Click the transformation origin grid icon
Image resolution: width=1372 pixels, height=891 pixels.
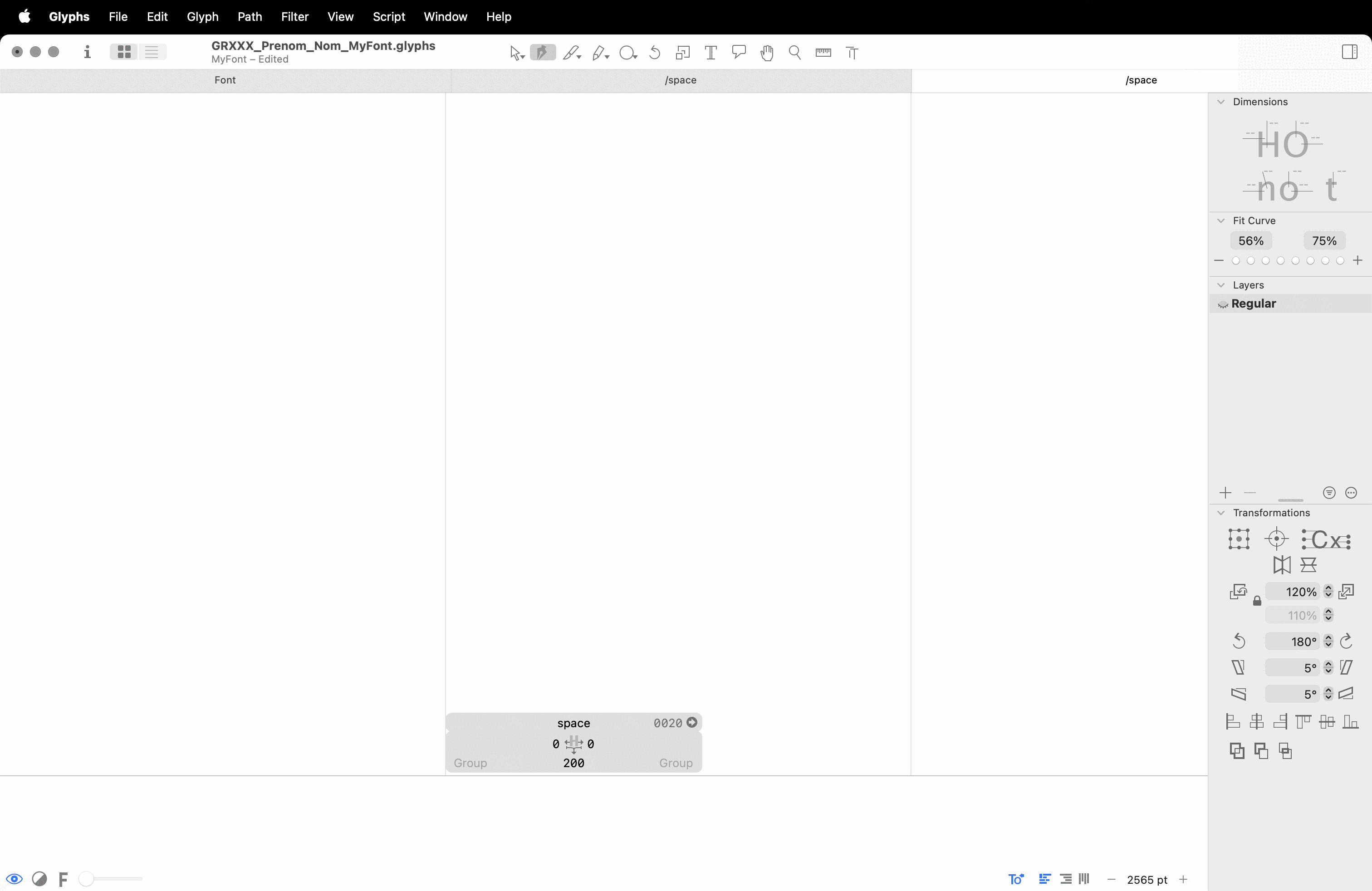(x=1238, y=539)
